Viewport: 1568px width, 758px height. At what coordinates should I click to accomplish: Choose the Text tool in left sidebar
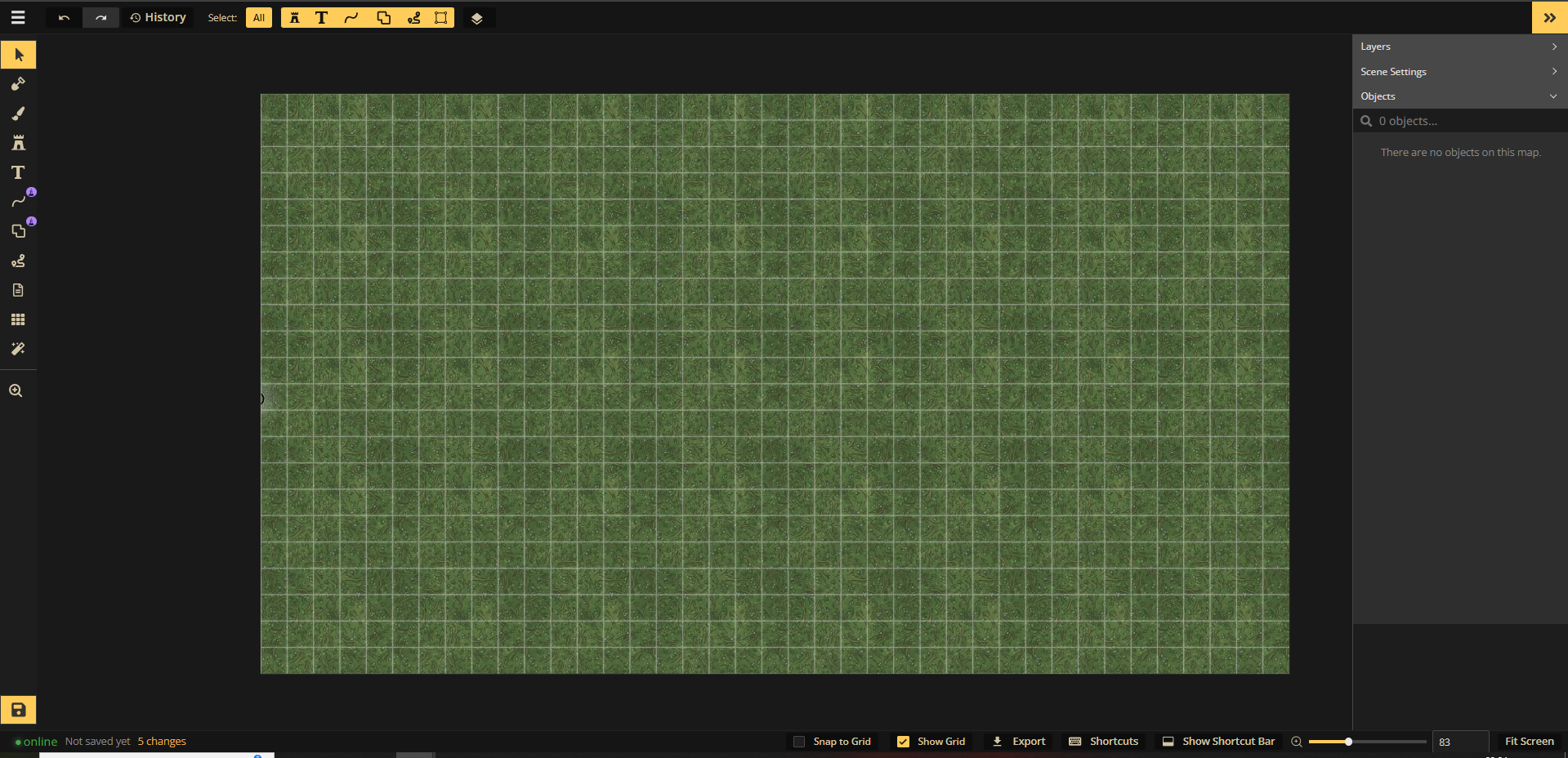point(18,172)
